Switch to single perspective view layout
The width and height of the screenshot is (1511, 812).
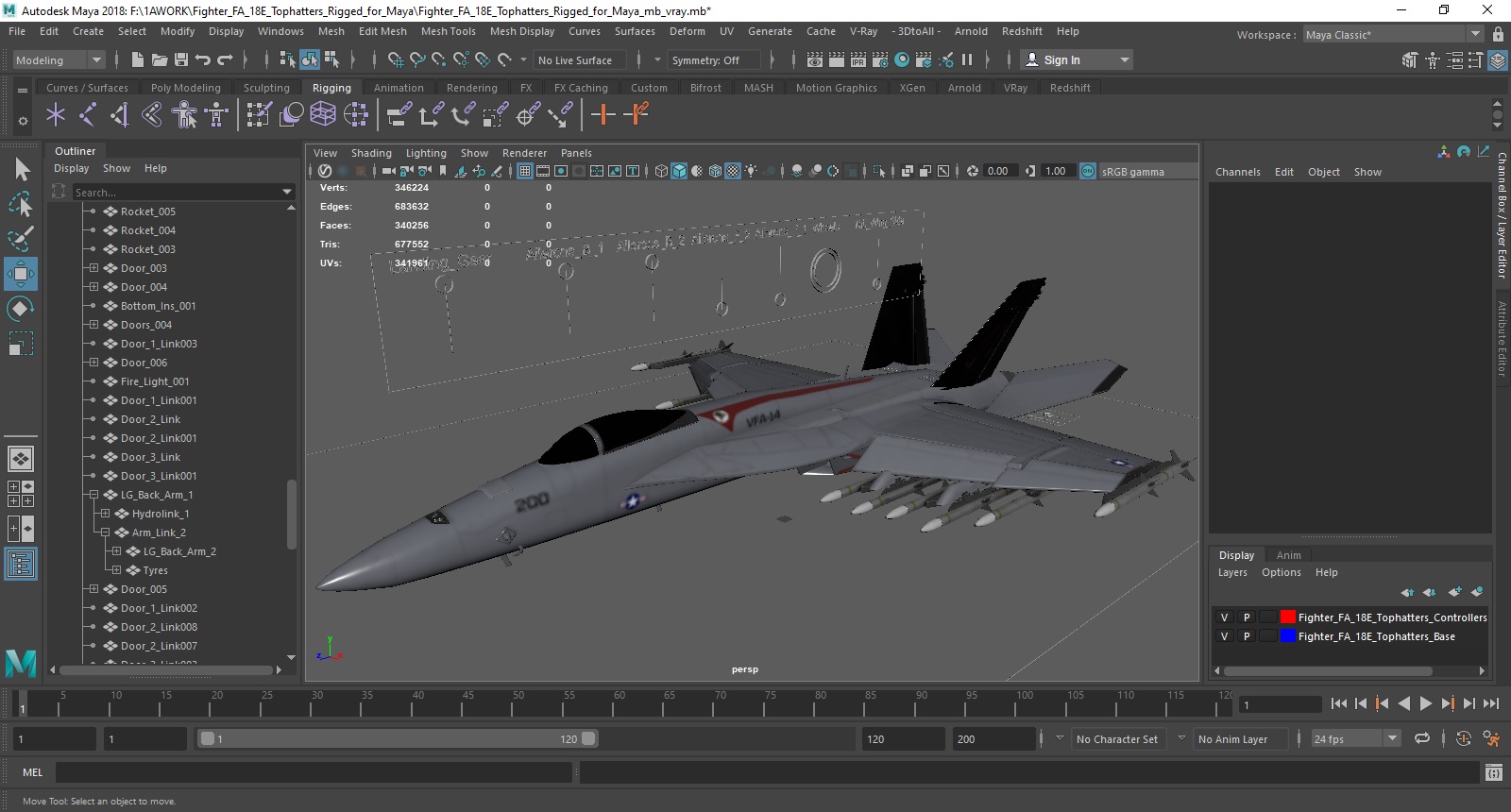coord(21,459)
